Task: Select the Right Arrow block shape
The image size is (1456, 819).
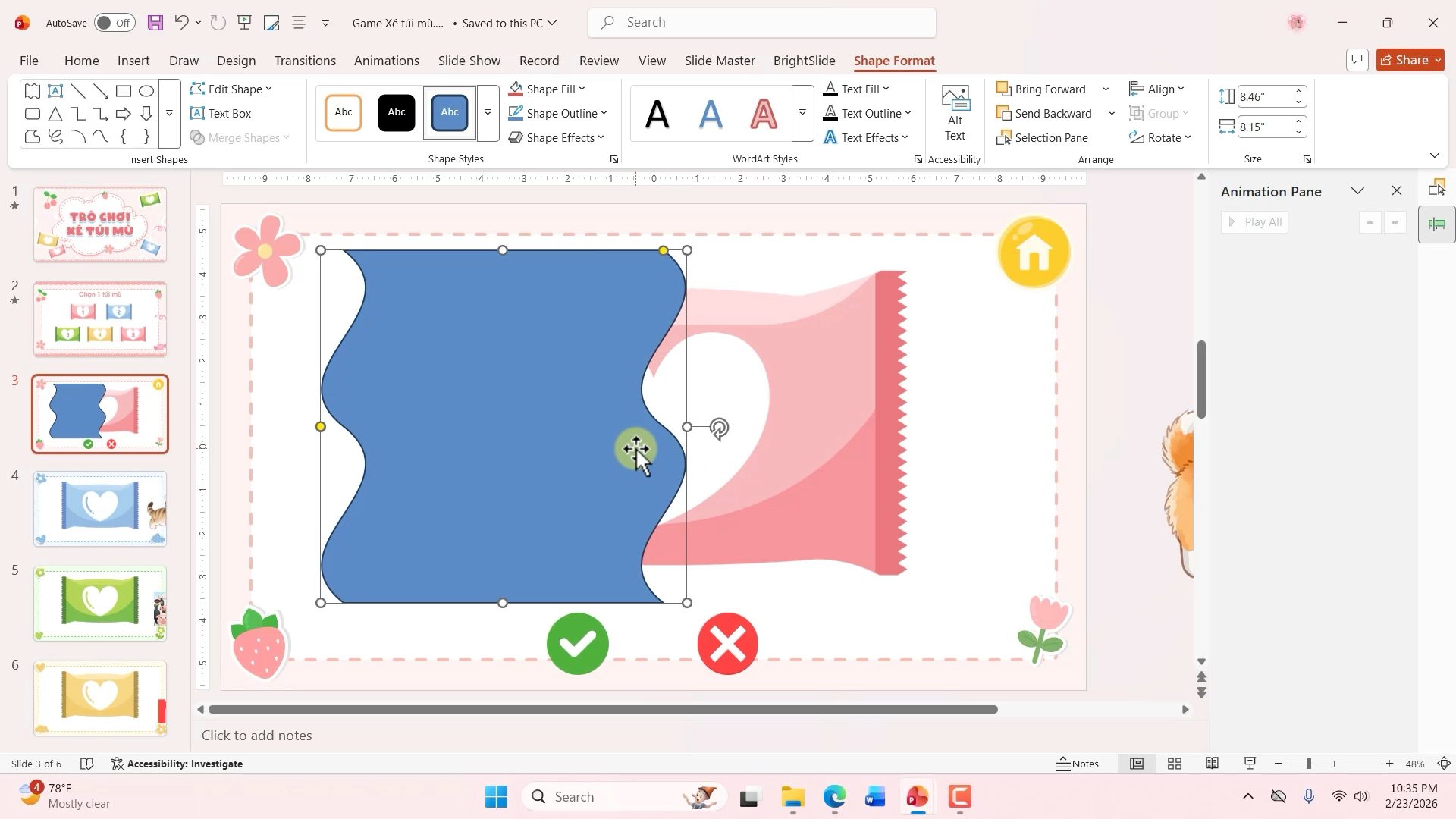Action: pyautogui.click(x=123, y=114)
